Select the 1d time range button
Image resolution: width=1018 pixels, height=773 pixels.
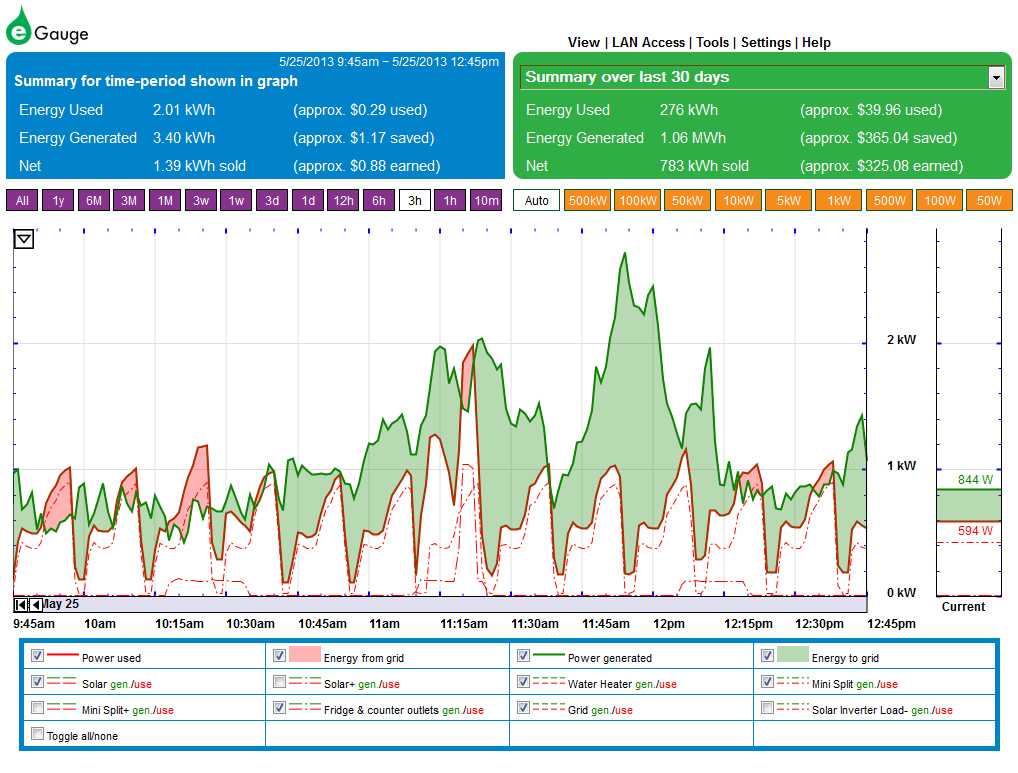coord(308,201)
